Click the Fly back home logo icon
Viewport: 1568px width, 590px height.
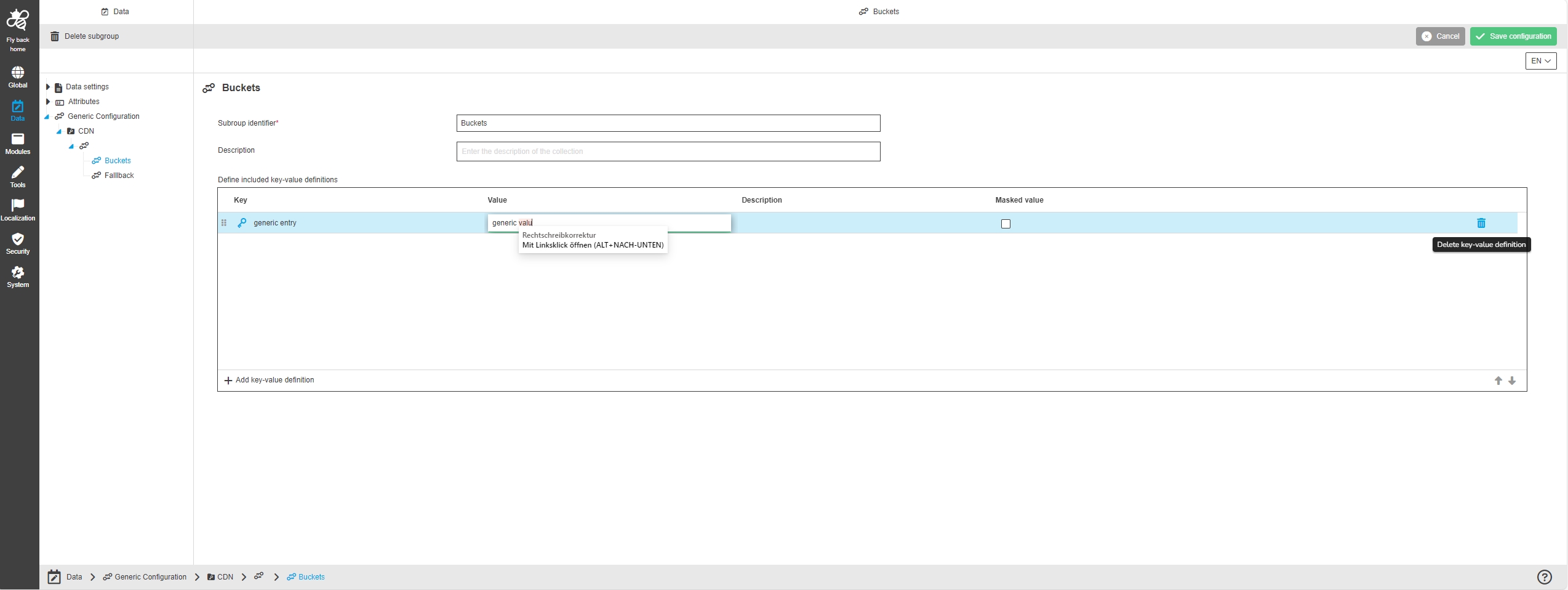(x=18, y=21)
